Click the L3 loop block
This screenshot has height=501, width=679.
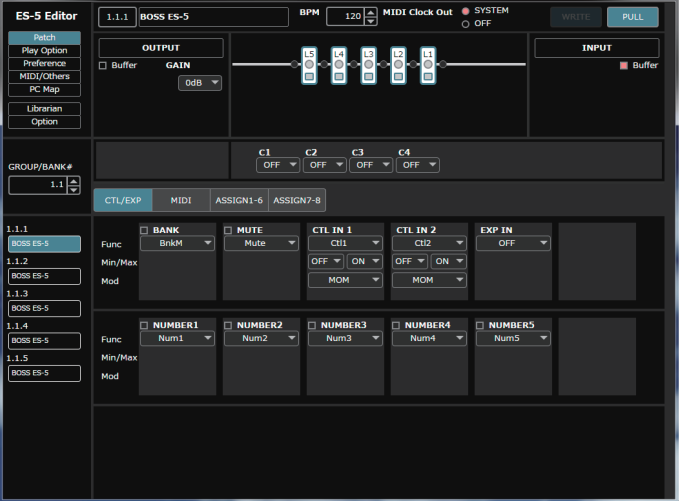point(369,64)
